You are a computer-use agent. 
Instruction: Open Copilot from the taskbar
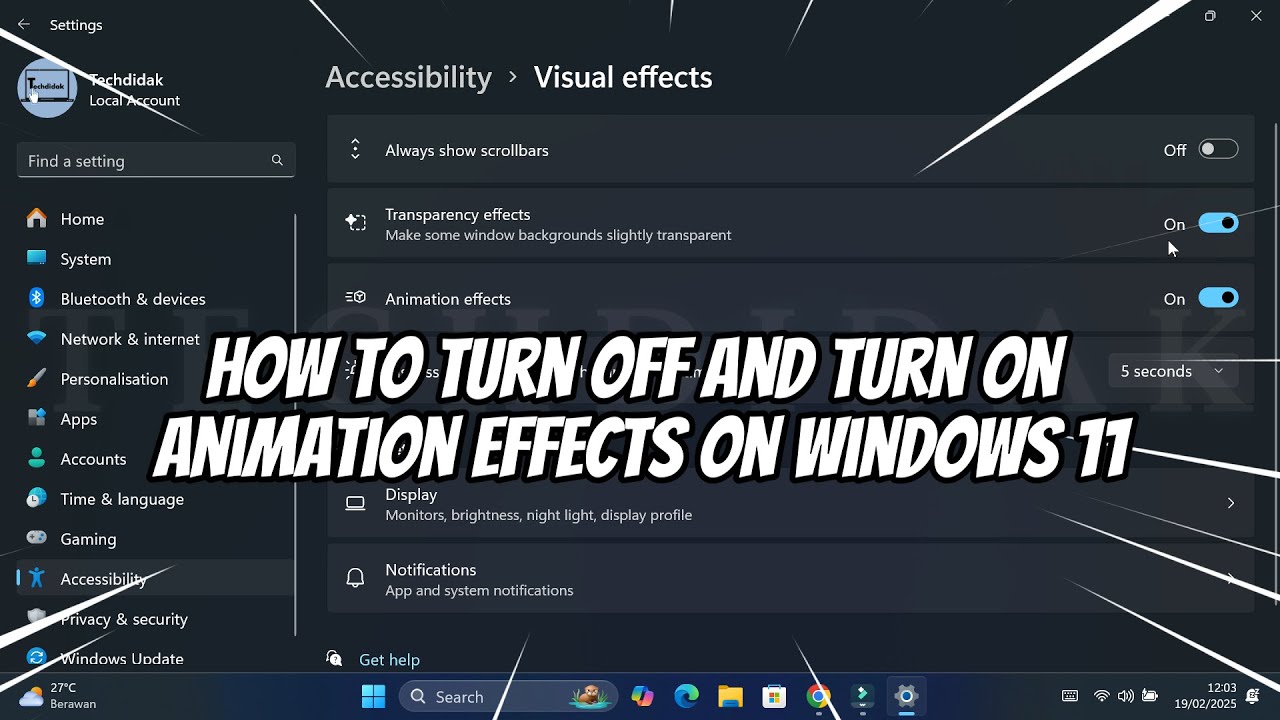(642, 697)
